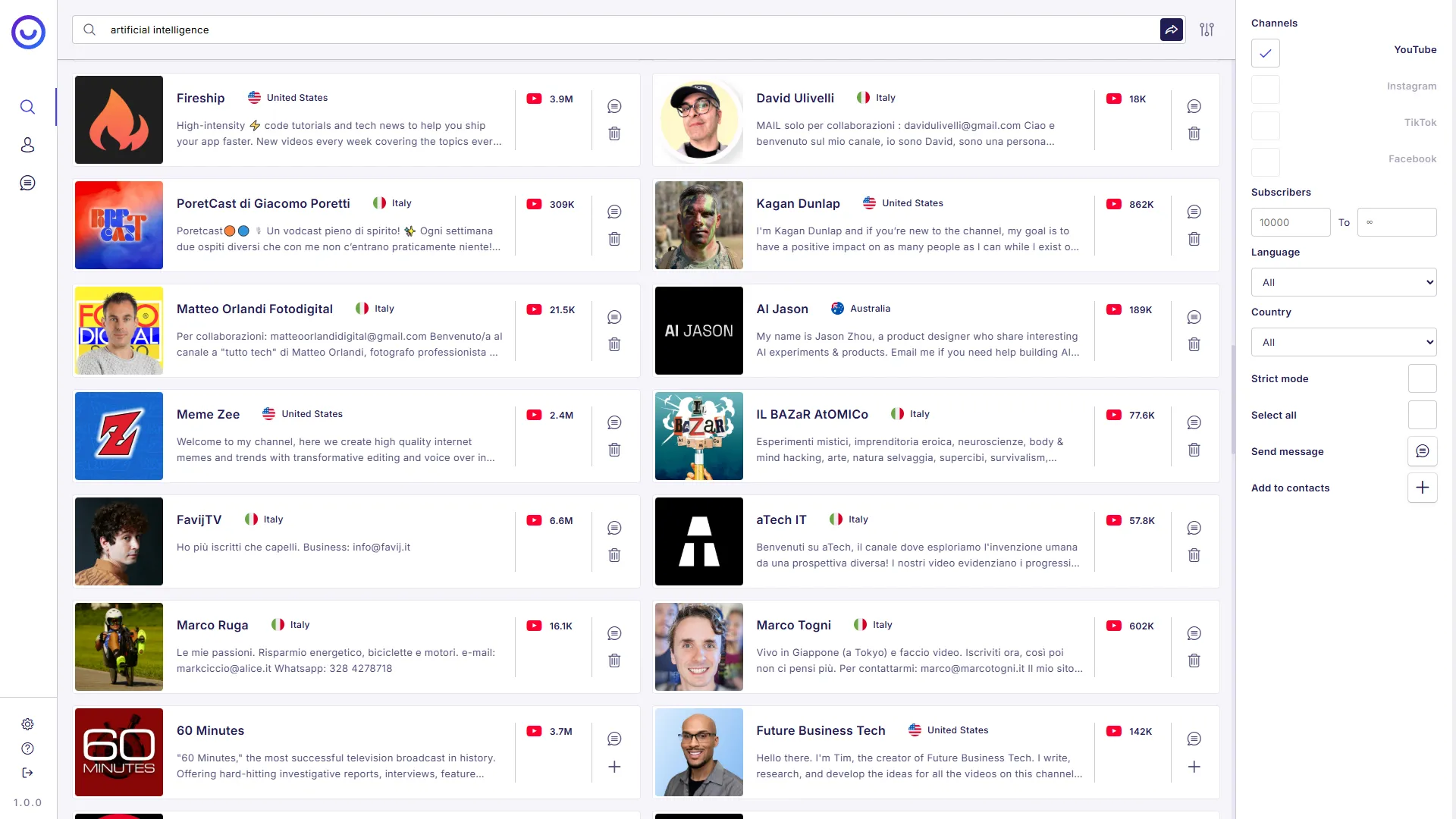Screen dimensions: 1456x819
Task: Open the Language dropdown
Action: (1343, 281)
